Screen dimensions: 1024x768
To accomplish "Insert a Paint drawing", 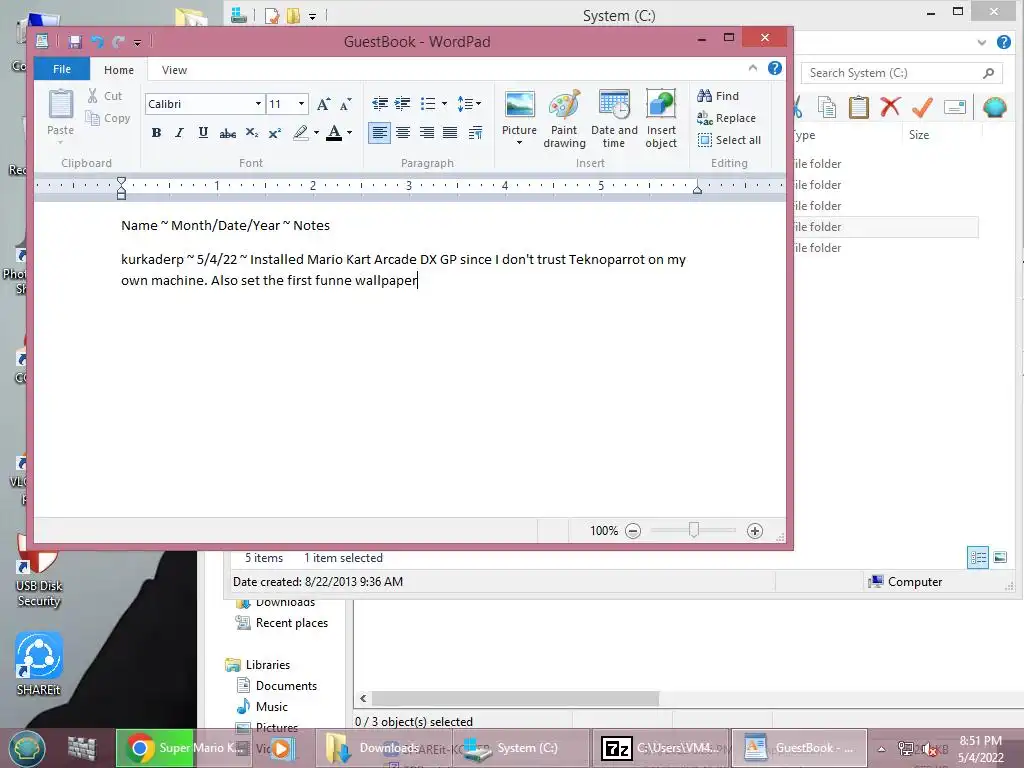I will coord(564,118).
